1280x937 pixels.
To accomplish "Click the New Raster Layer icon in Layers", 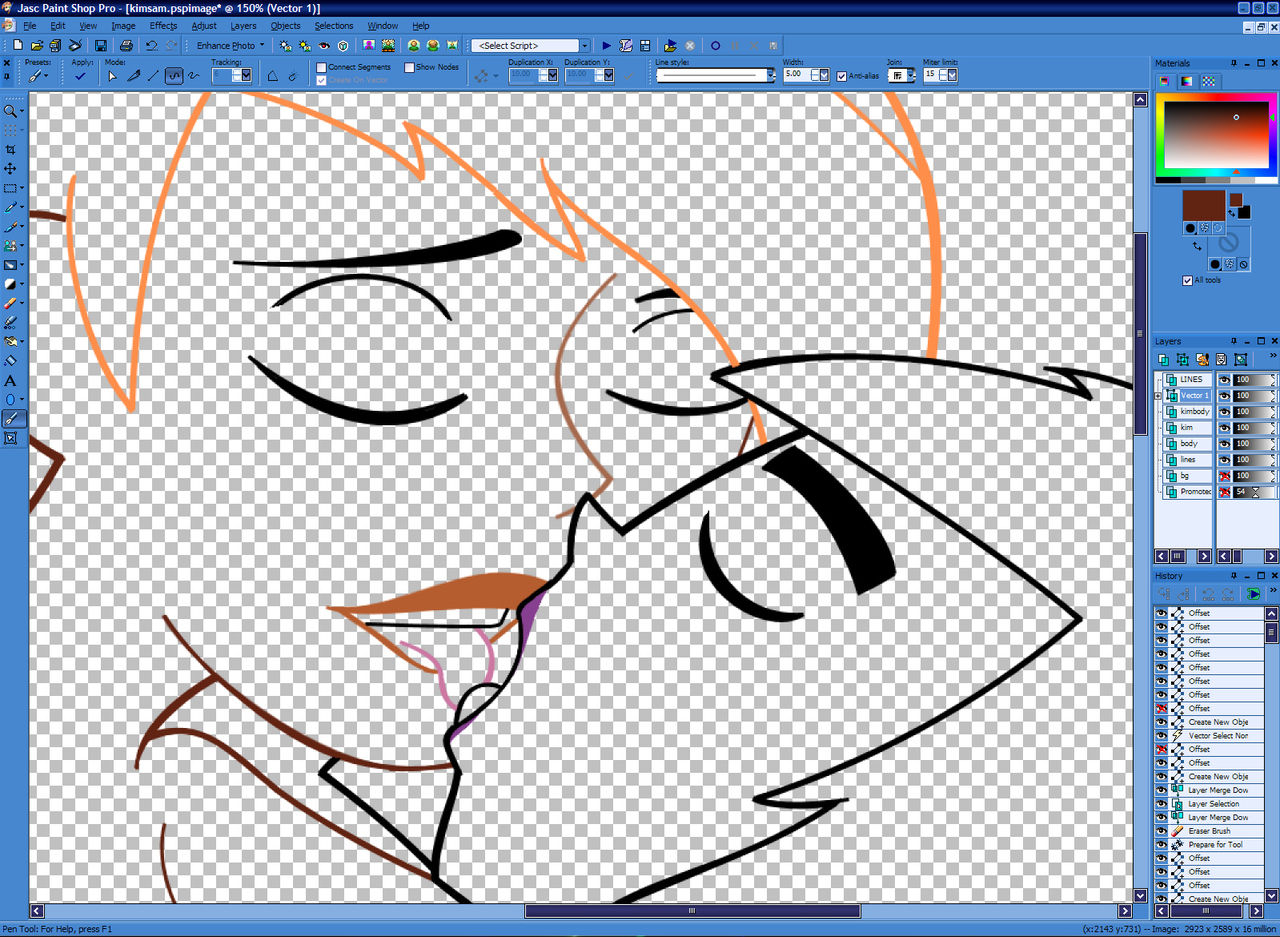I will coord(1165,359).
